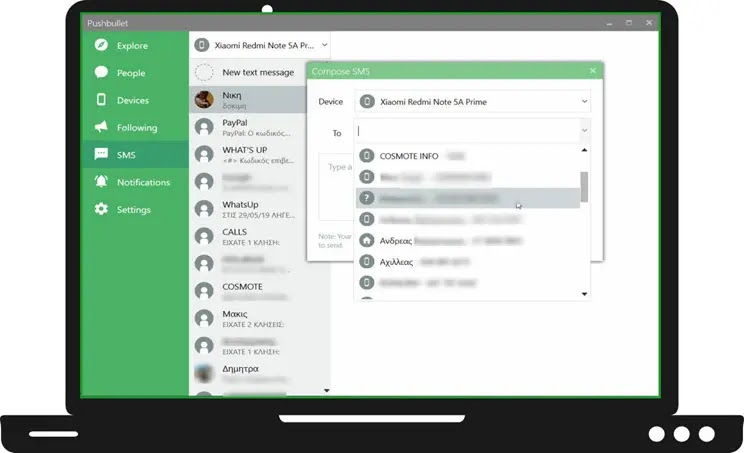Select People in the sidebar menu
This screenshot has height=453, width=744.
pyautogui.click(x=135, y=73)
